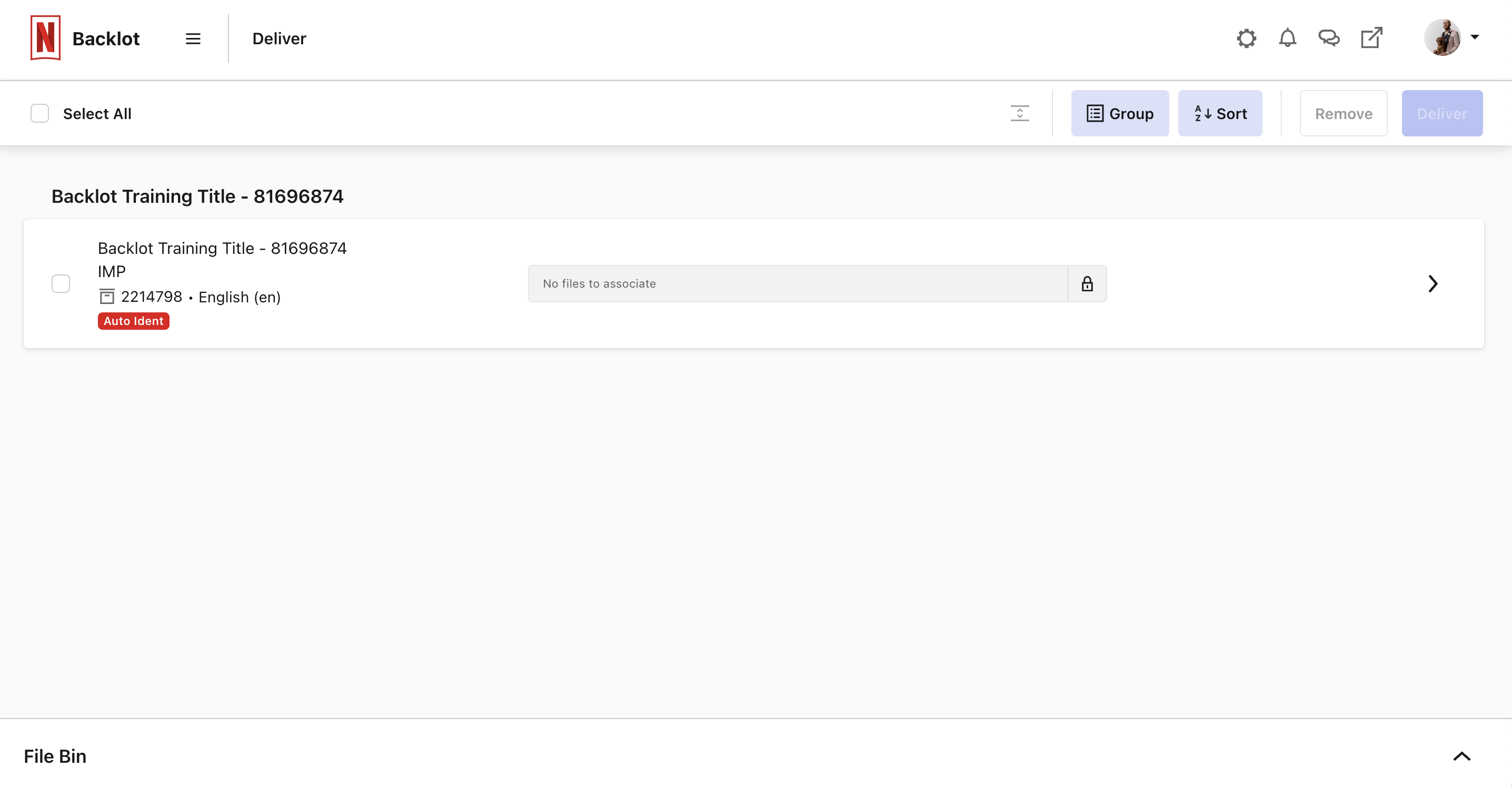Expand the account dropdown arrow
The height and width of the screenshot is (787, 1512).
(1475, 37)
